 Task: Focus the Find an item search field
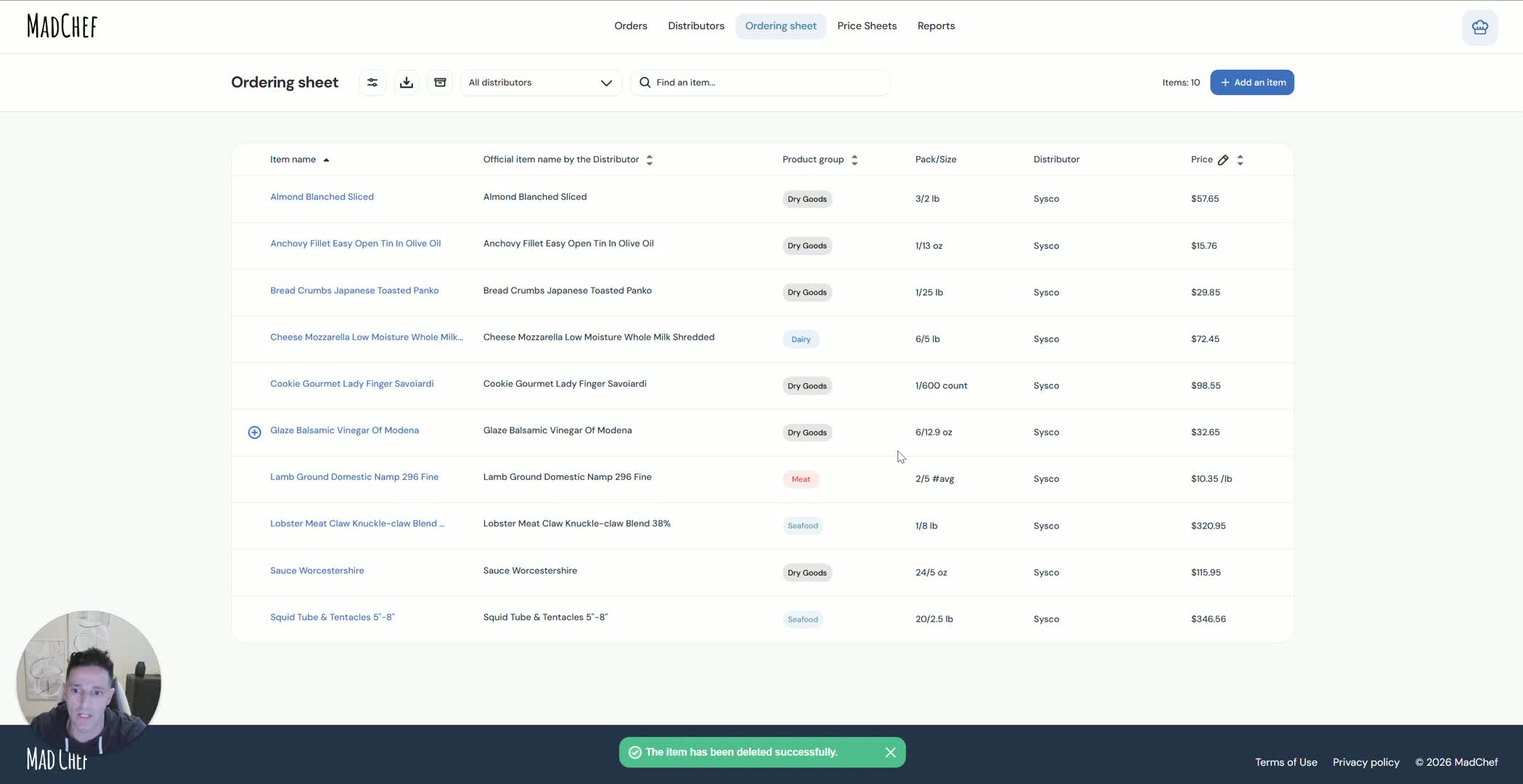click(761, 83)
